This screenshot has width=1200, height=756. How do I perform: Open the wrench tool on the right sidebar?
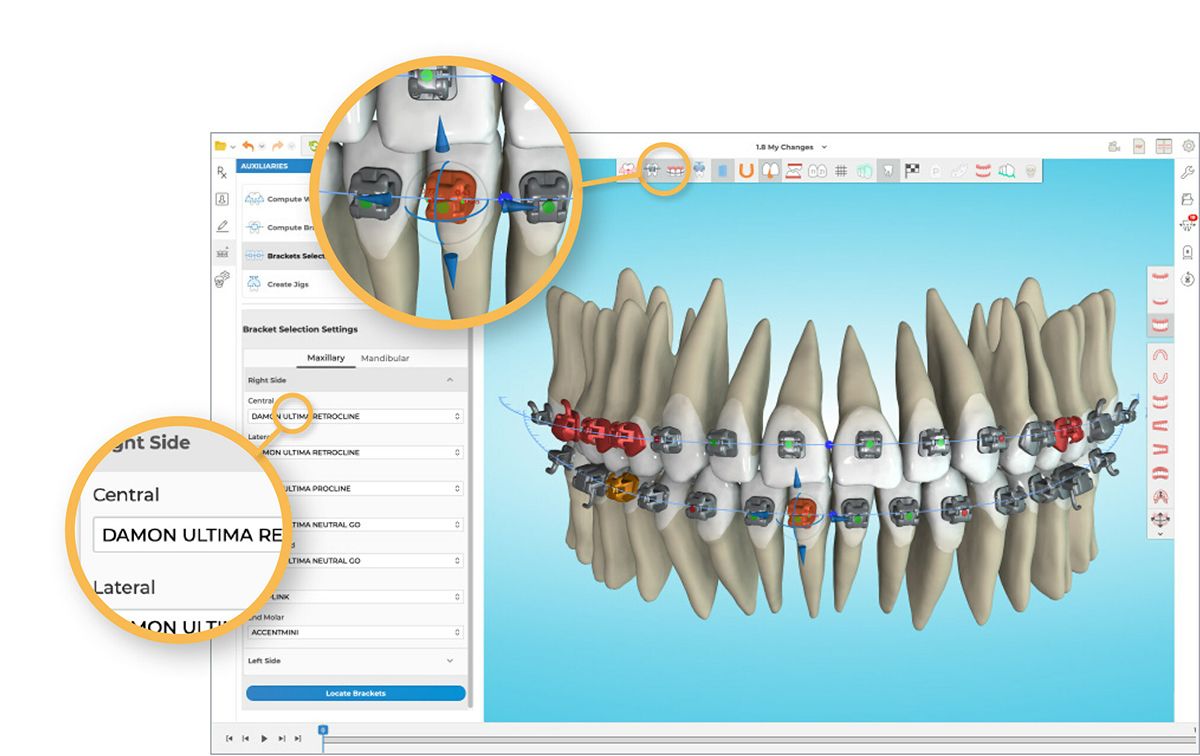1188,173
